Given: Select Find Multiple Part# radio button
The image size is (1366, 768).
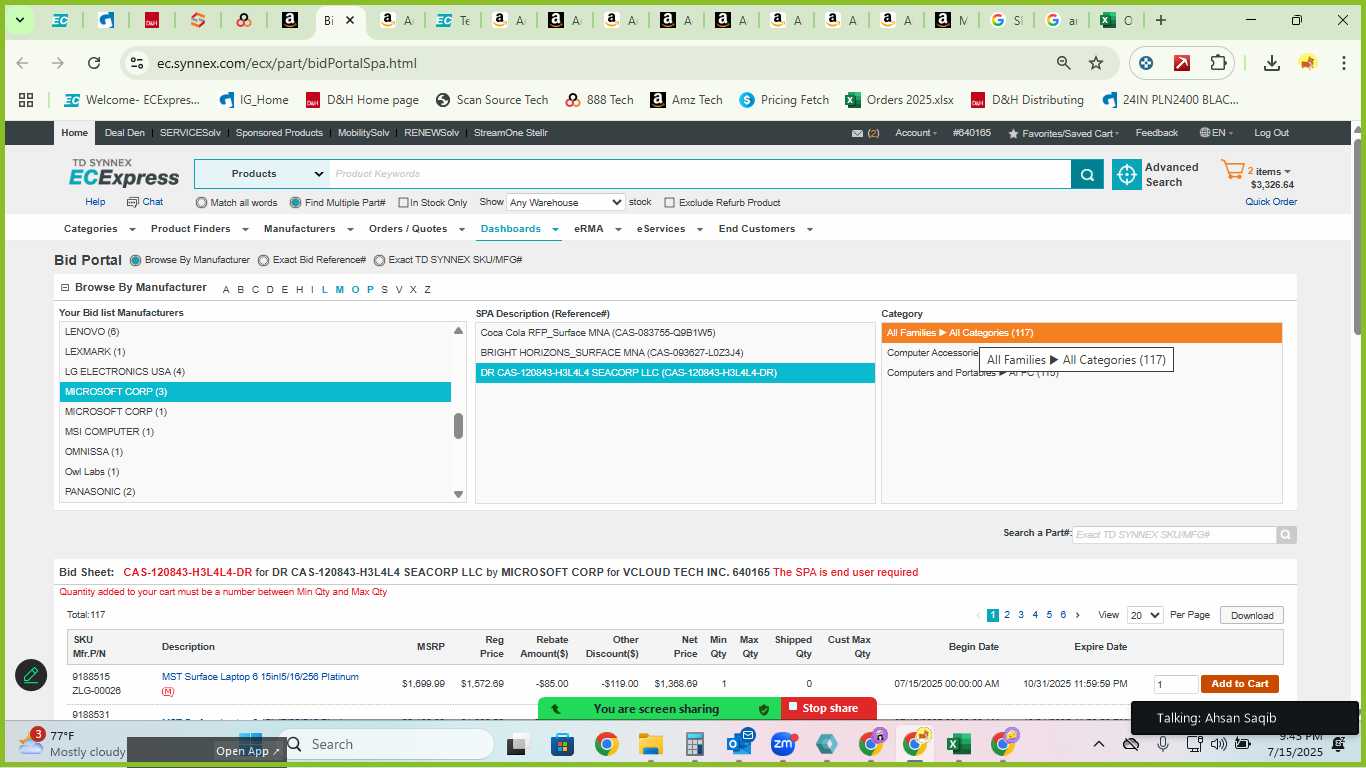Looking at the screenshot, I should click(x=295, y=202).
